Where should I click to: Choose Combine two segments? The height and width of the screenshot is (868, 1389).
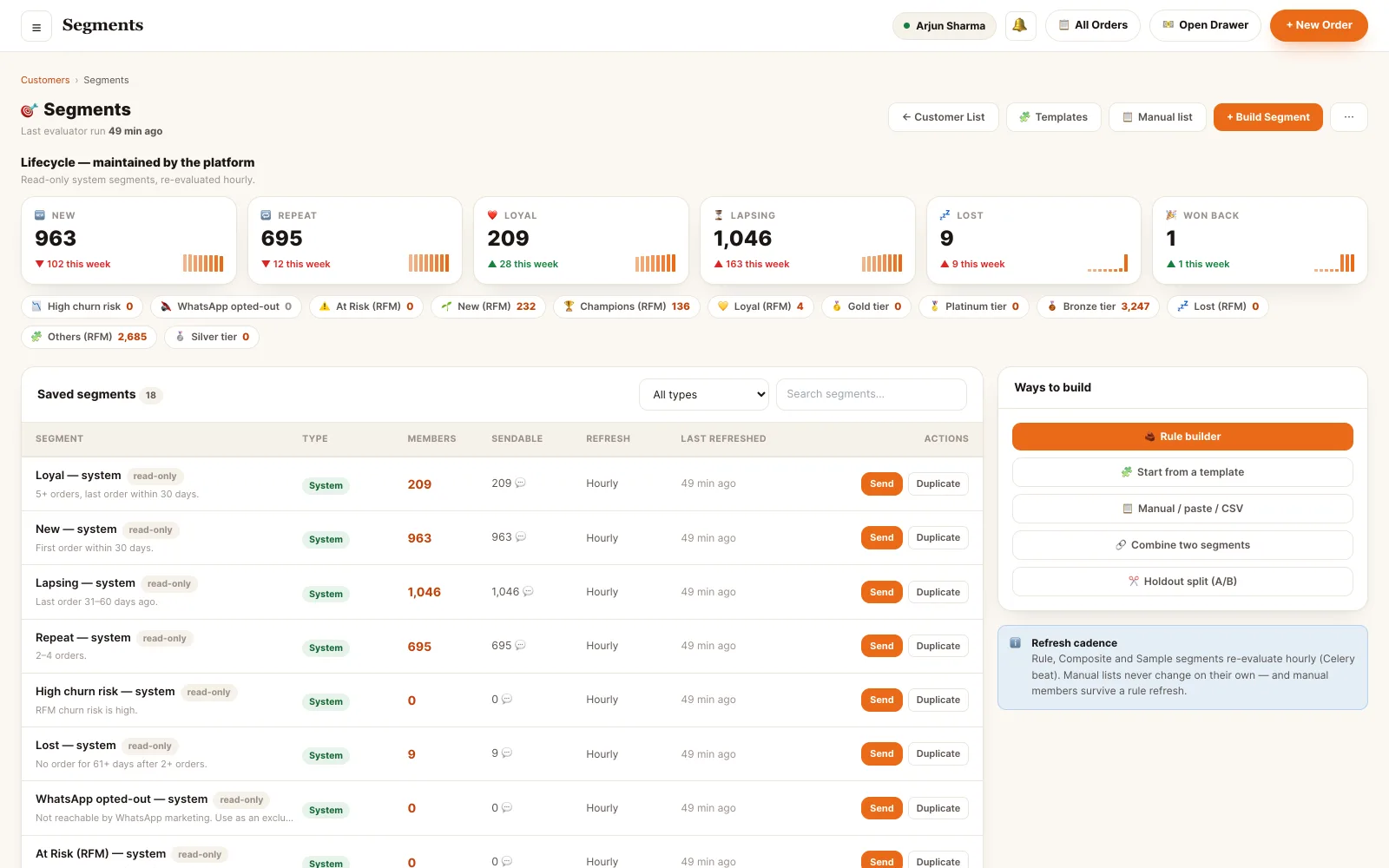coord(1182,545)
